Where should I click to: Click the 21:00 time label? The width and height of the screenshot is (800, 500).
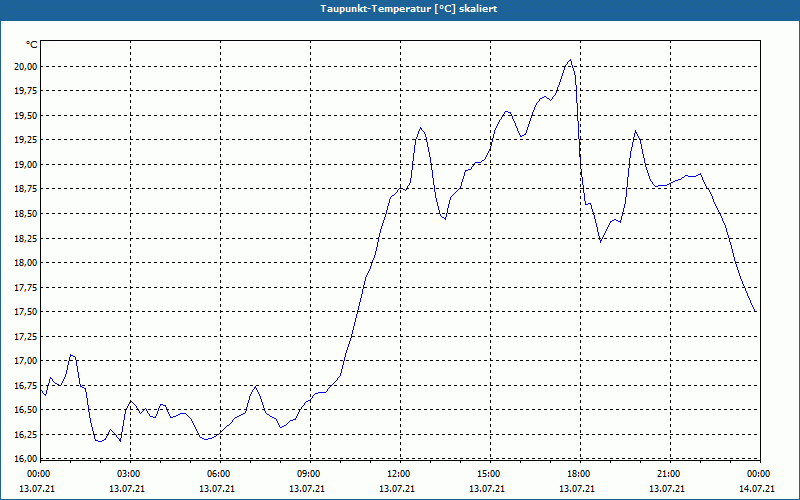[x=669, y=474]
